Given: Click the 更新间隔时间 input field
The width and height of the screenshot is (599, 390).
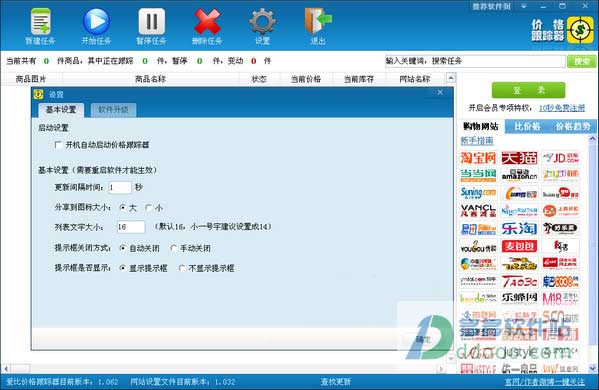Looking at the screenshot, I should tap(120, 187).
